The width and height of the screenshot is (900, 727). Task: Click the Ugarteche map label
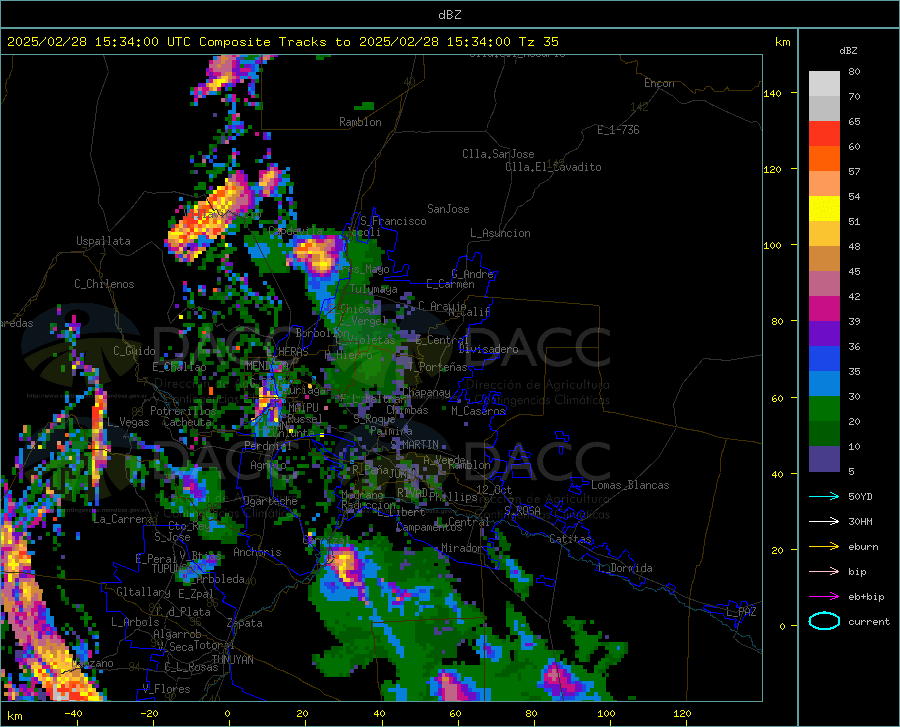[x=270, y=501]
